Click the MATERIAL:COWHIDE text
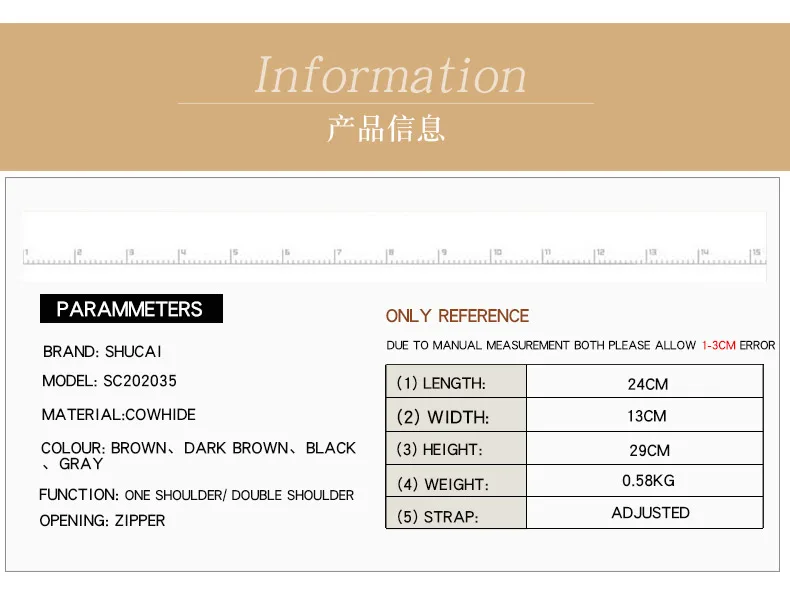Image resolution: width=790 pixels, height=604 pixels. coord(118,414)
